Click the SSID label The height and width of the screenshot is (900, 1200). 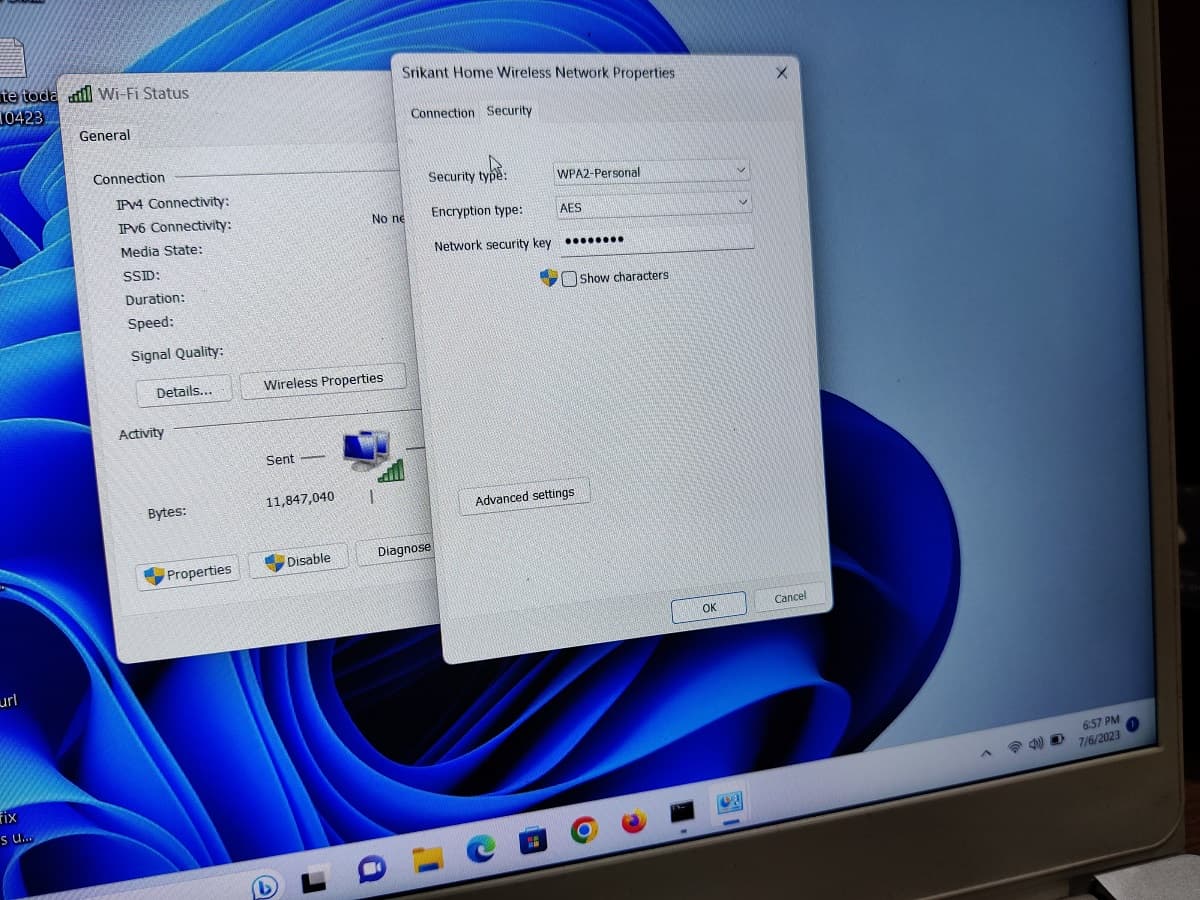coord(141,275)
